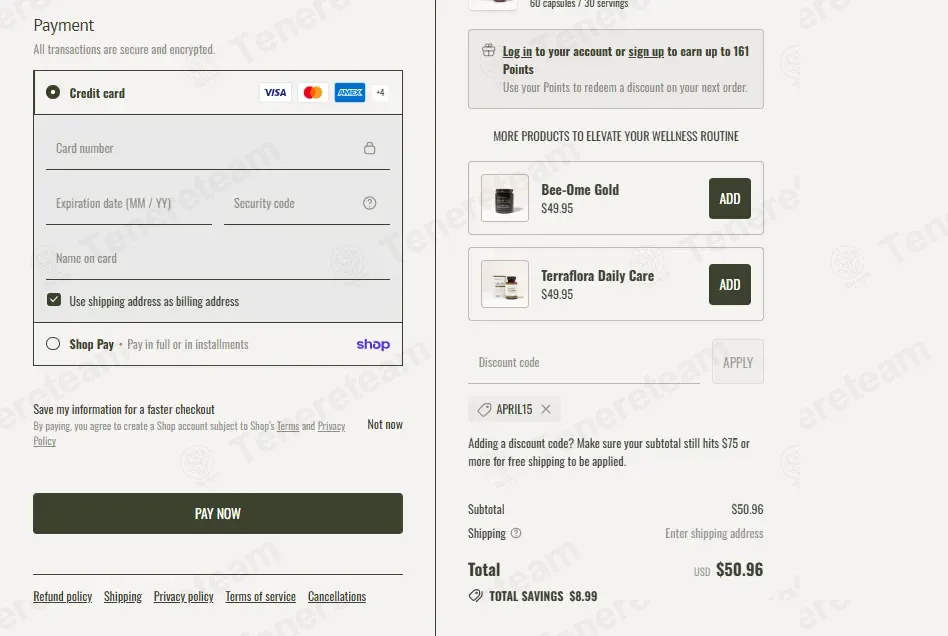Click the Pay Now button

click(x=218, y=513)
